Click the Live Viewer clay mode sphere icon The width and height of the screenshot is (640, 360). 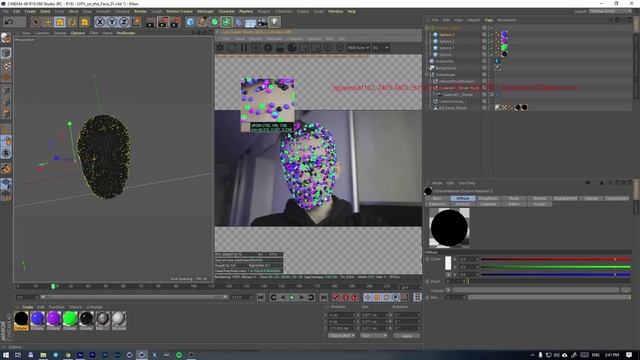coord(292,48)
